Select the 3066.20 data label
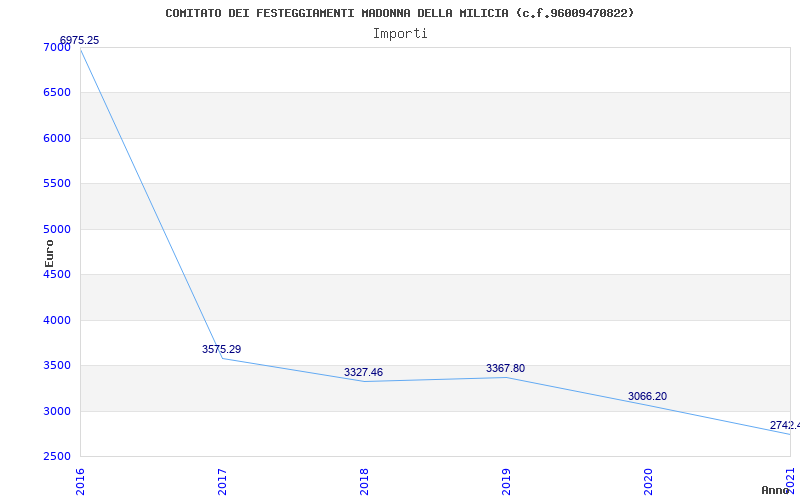 pos(647,396)
